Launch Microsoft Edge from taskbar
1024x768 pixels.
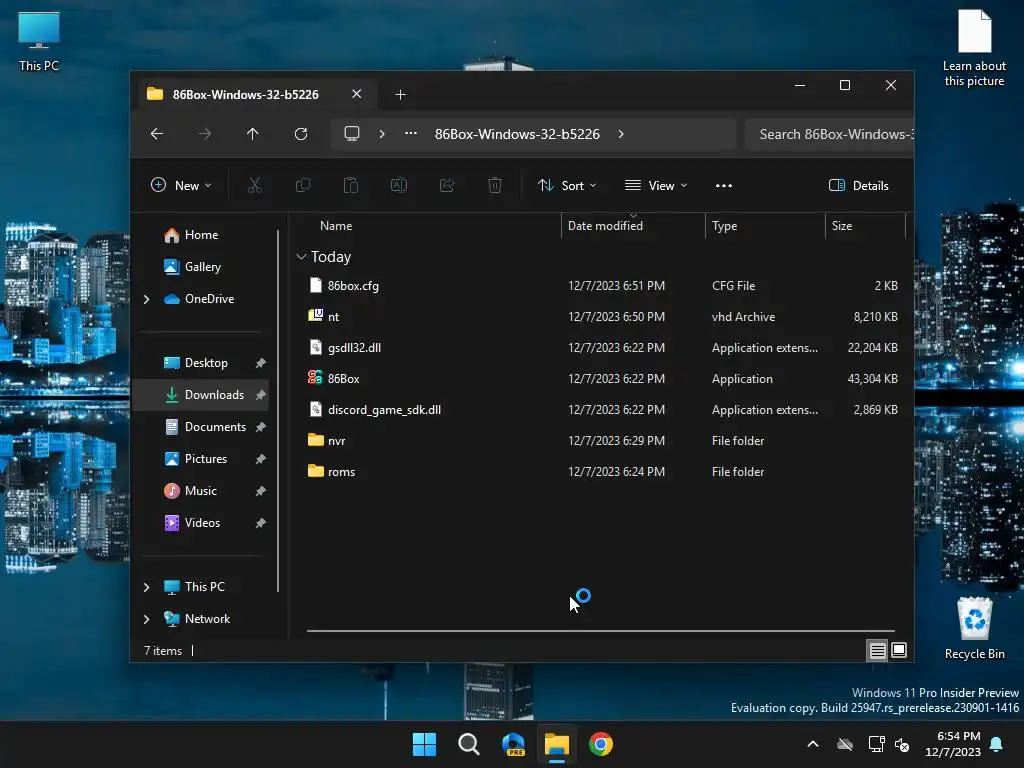(513, 744)
